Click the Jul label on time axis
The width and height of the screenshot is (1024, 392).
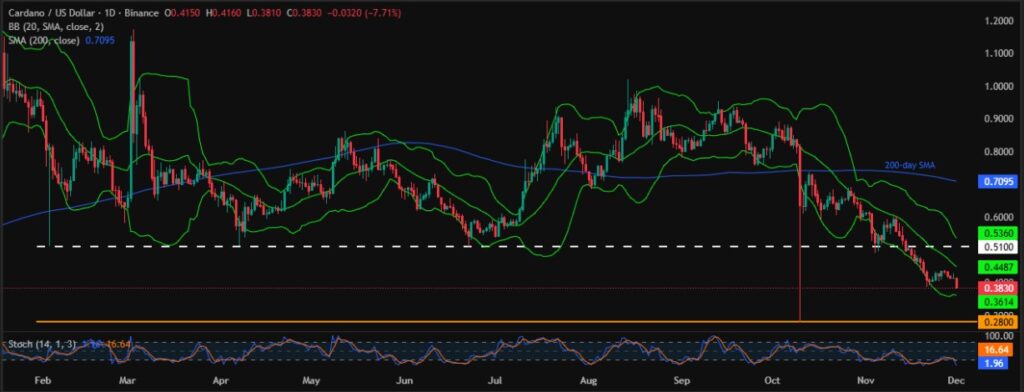[494, 380]
